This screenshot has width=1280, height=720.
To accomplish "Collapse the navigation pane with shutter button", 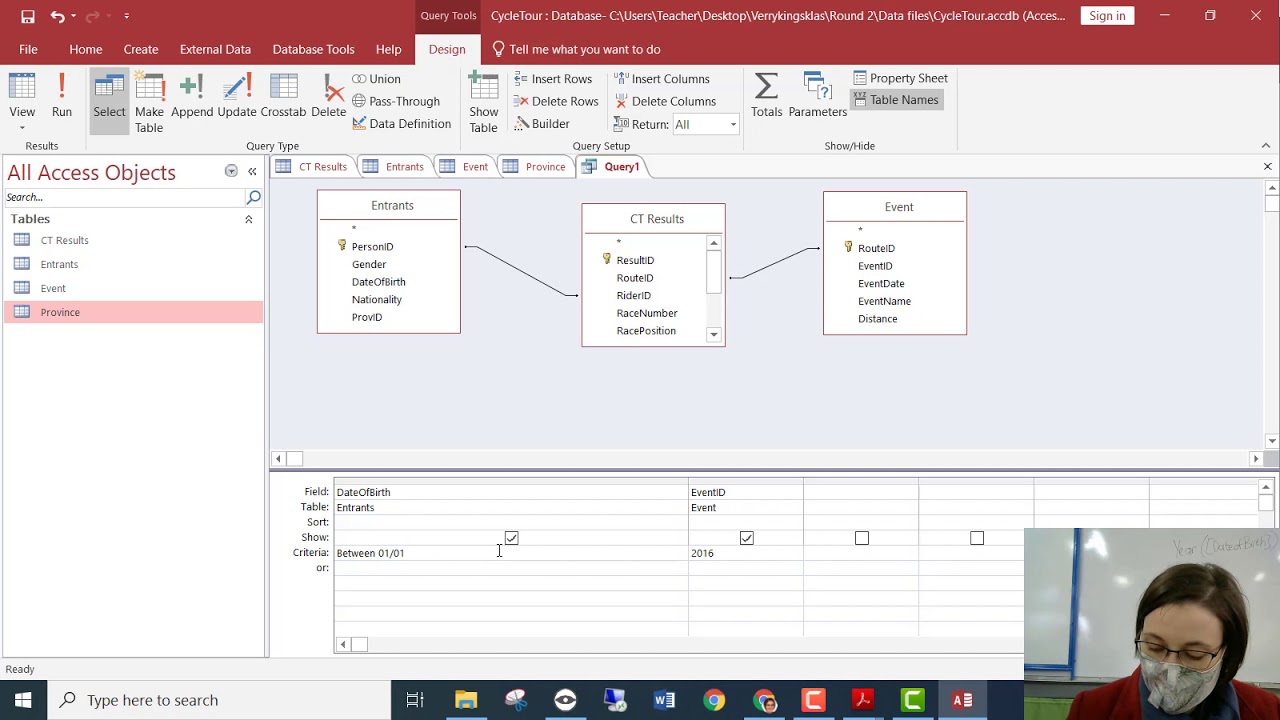I will click(252, 171).
